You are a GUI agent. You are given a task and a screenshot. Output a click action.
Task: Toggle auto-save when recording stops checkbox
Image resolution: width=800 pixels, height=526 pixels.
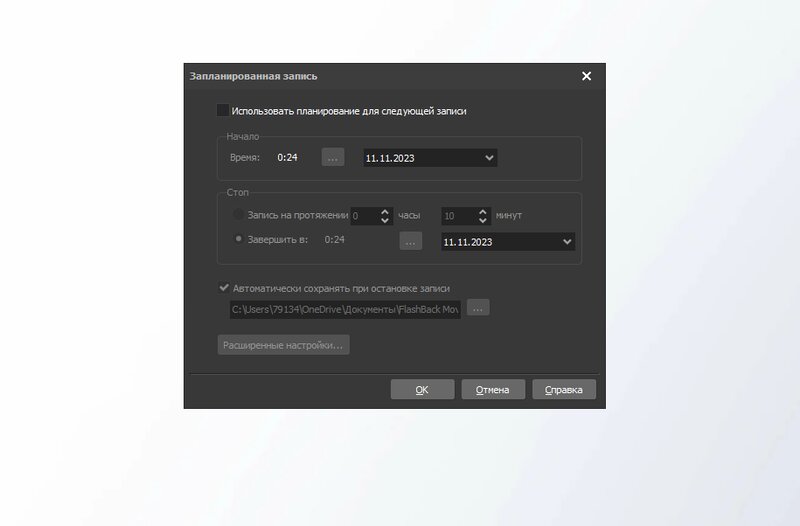[224, 288]
